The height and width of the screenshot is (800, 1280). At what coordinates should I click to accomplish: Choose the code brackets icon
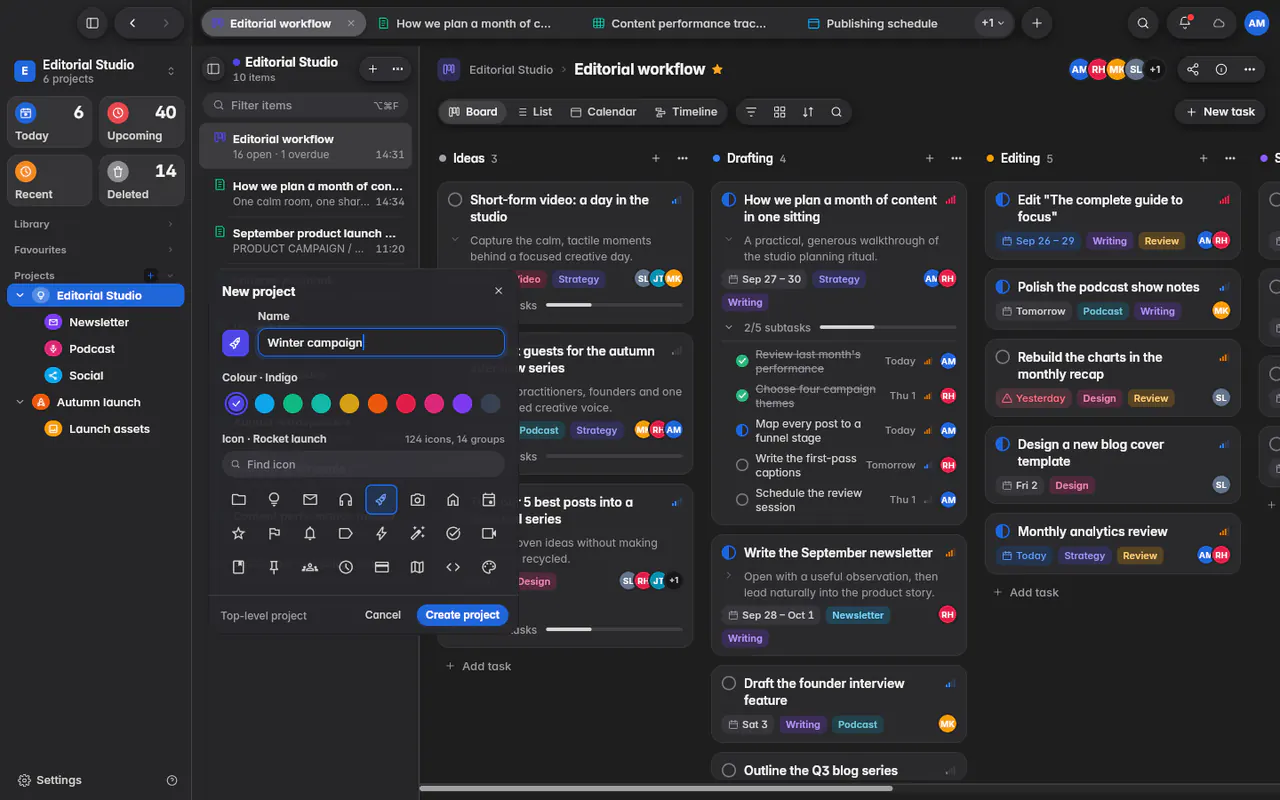click(x=453, y=567)
